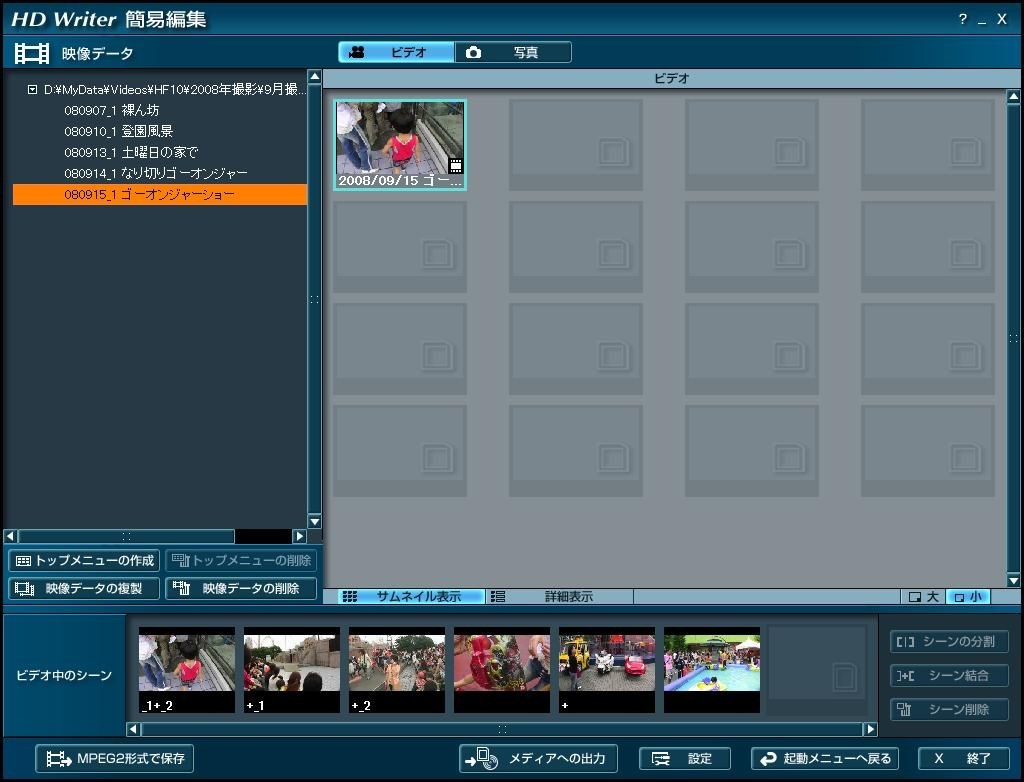
Task: Click the disc output icon on メディアへの出力
Action: click(x=482, y=758)
